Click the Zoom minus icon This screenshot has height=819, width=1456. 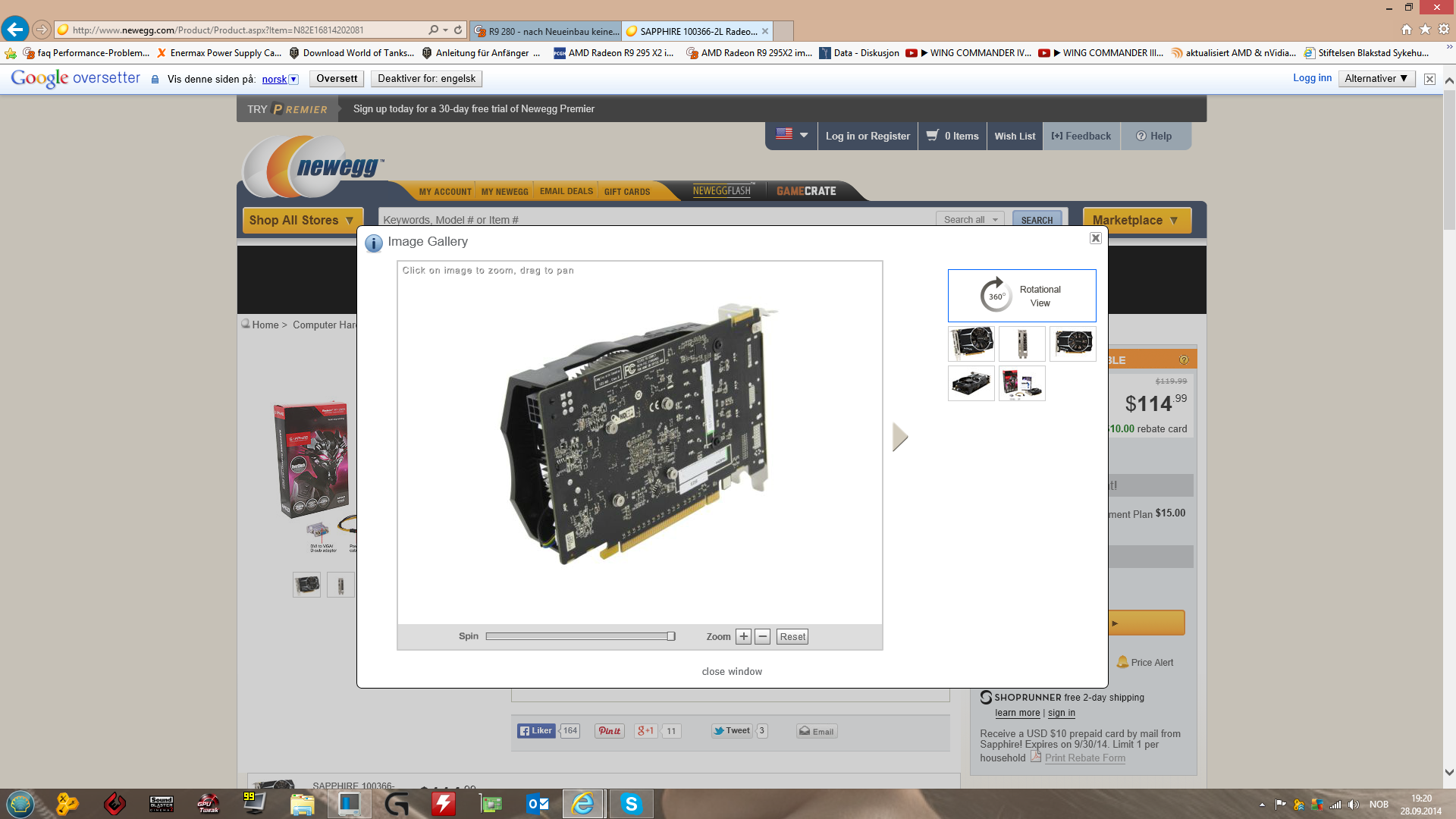[763, 637]
